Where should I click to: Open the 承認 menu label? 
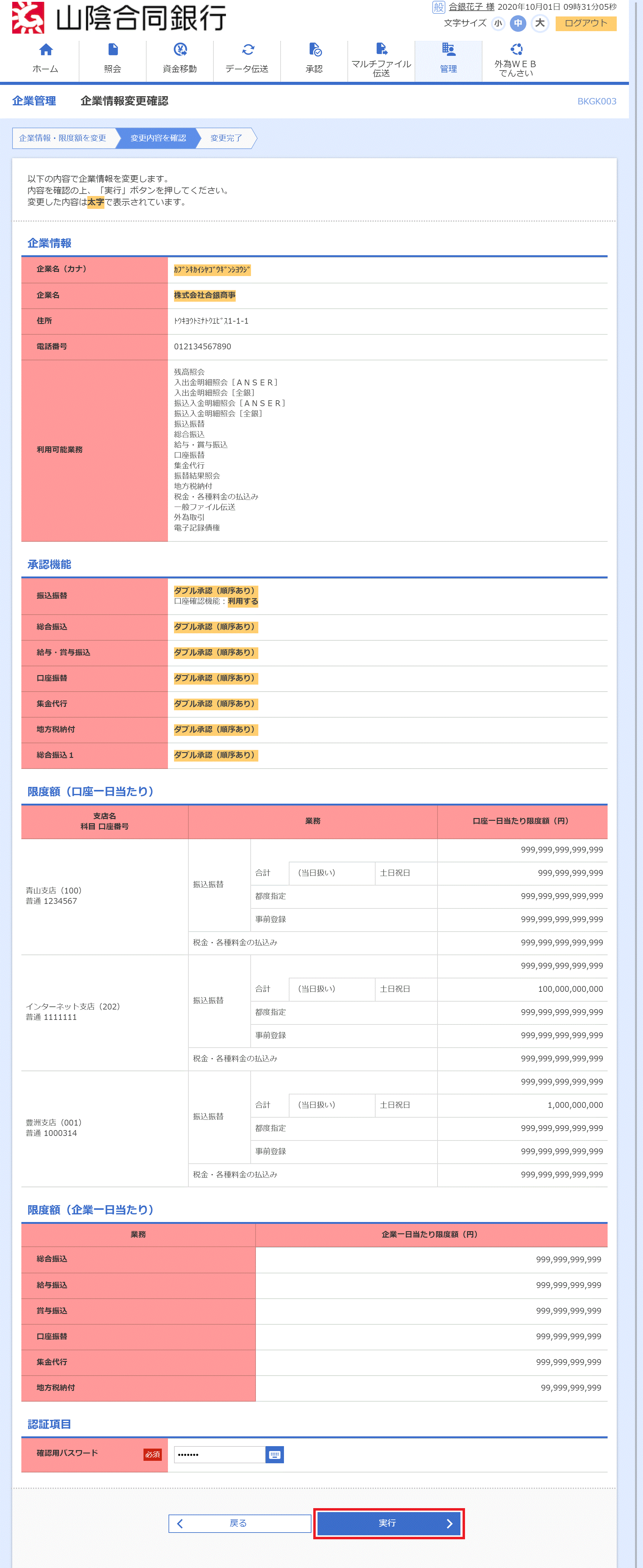314,69
